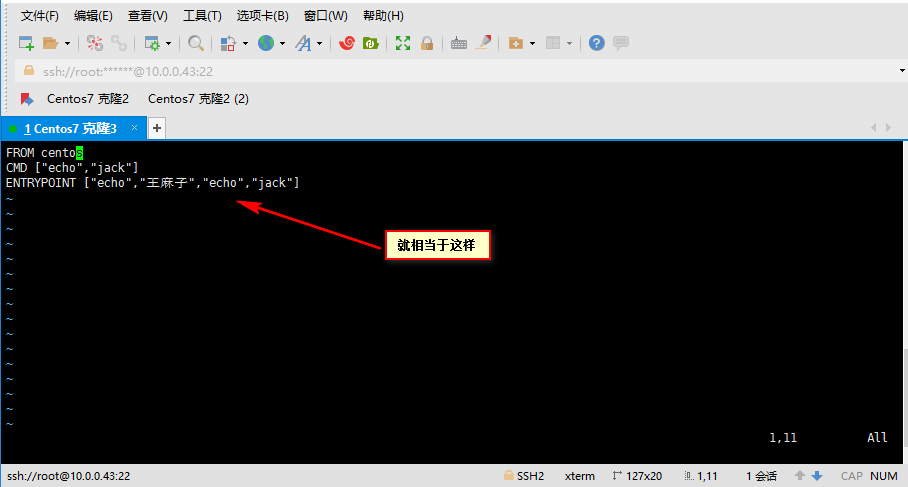Expand the Open Session dropdown arrow

[x=67, y=43]
